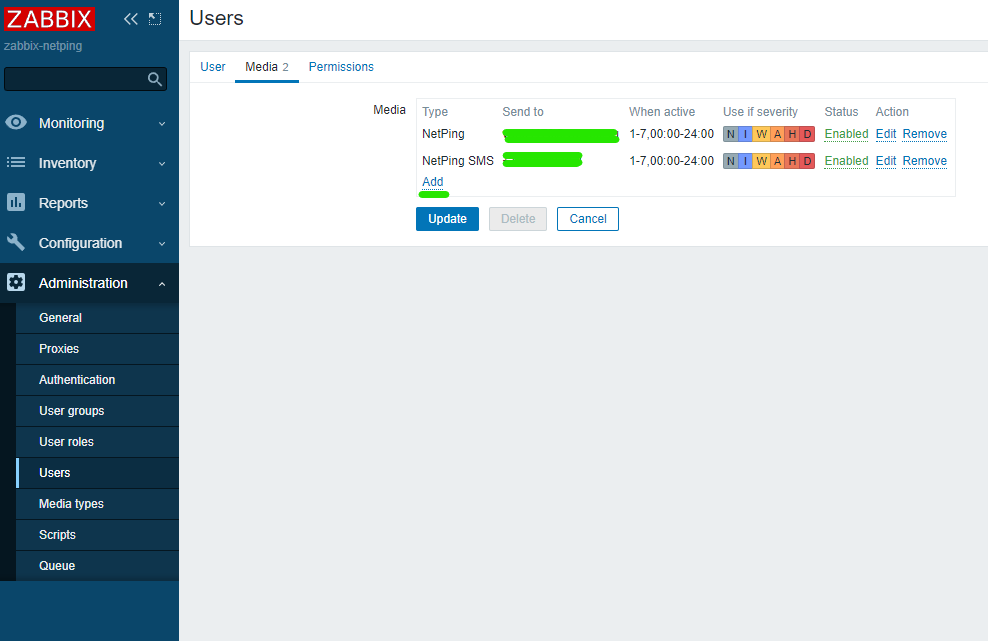Toggle Enabled status for NetPing media

(x=846, y=134)
